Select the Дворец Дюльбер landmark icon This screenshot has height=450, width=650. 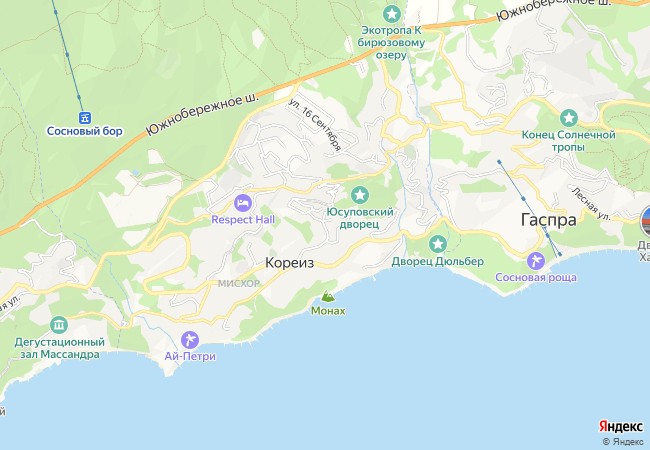tap(437, 244)
